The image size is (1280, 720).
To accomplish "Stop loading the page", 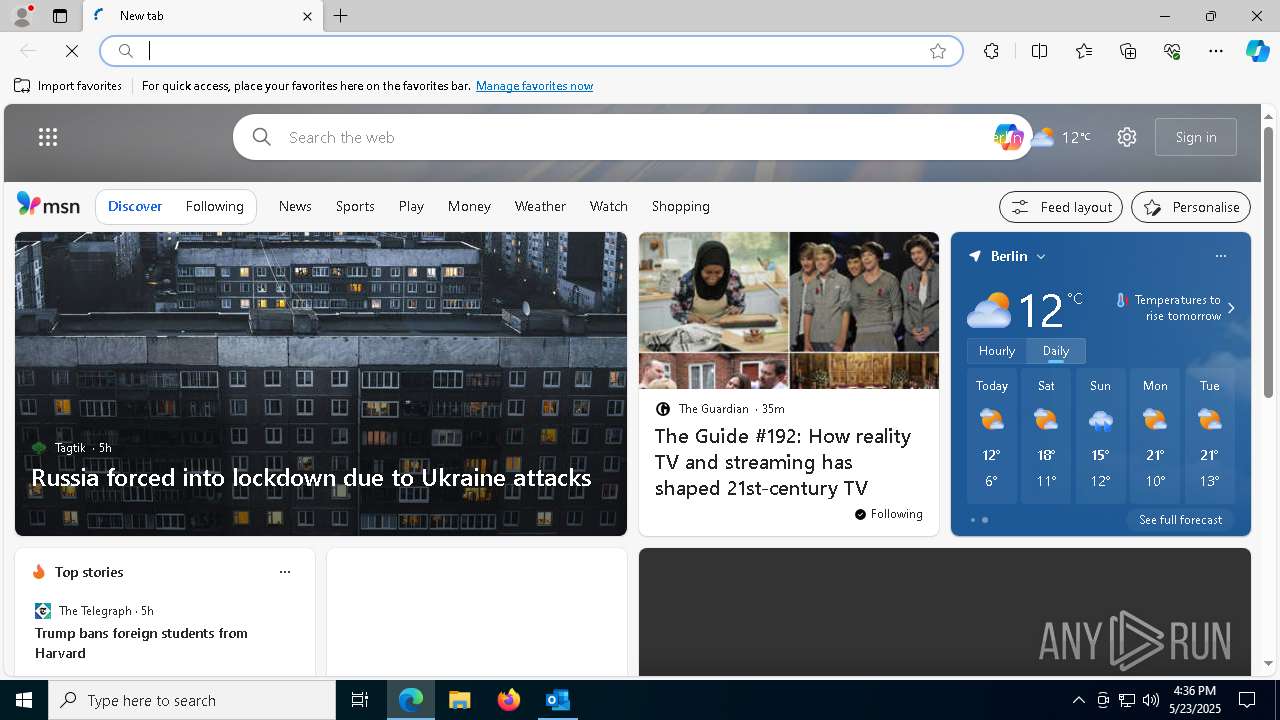I will [x=72, y=51].
